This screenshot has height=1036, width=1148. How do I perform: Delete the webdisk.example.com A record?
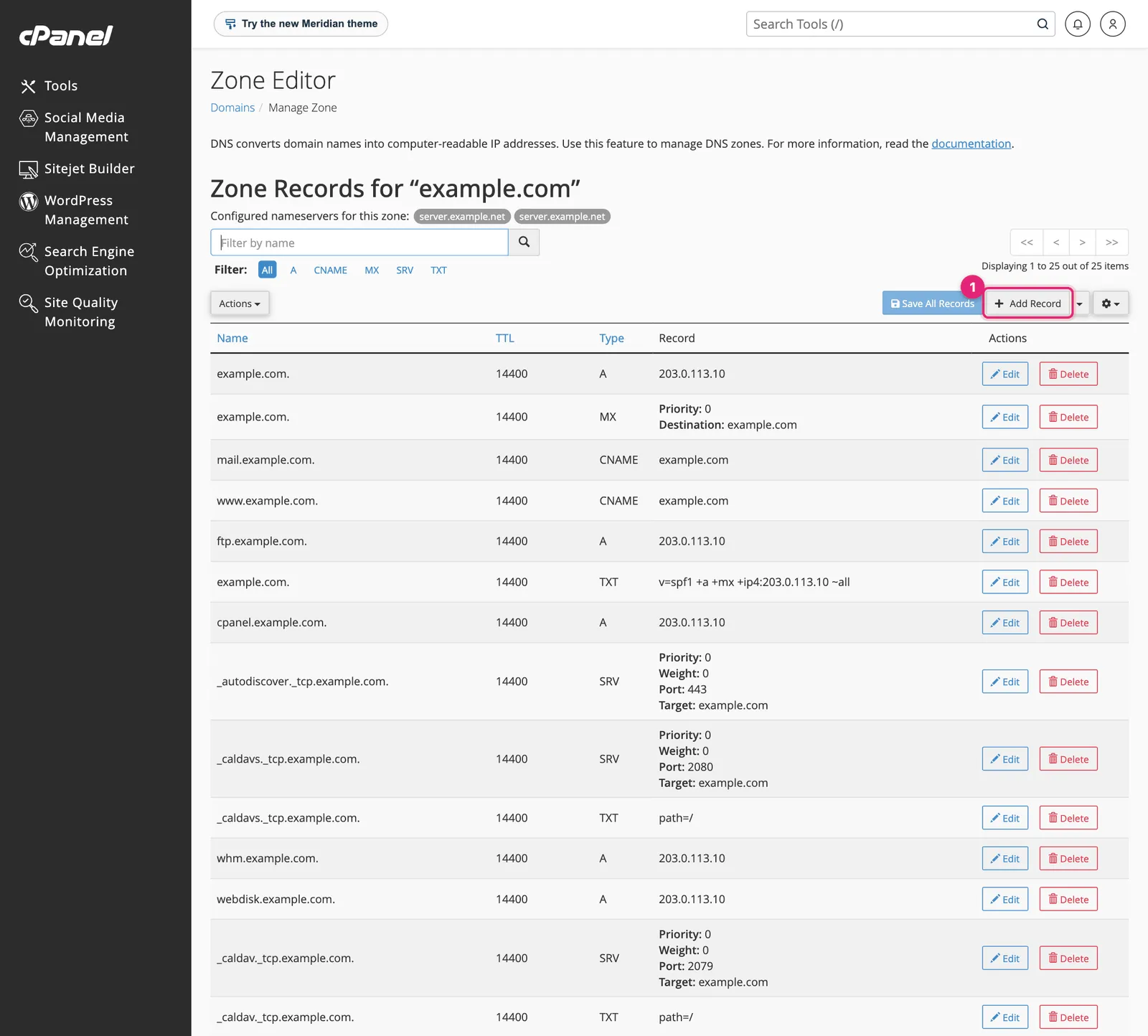coord(1068,900)
